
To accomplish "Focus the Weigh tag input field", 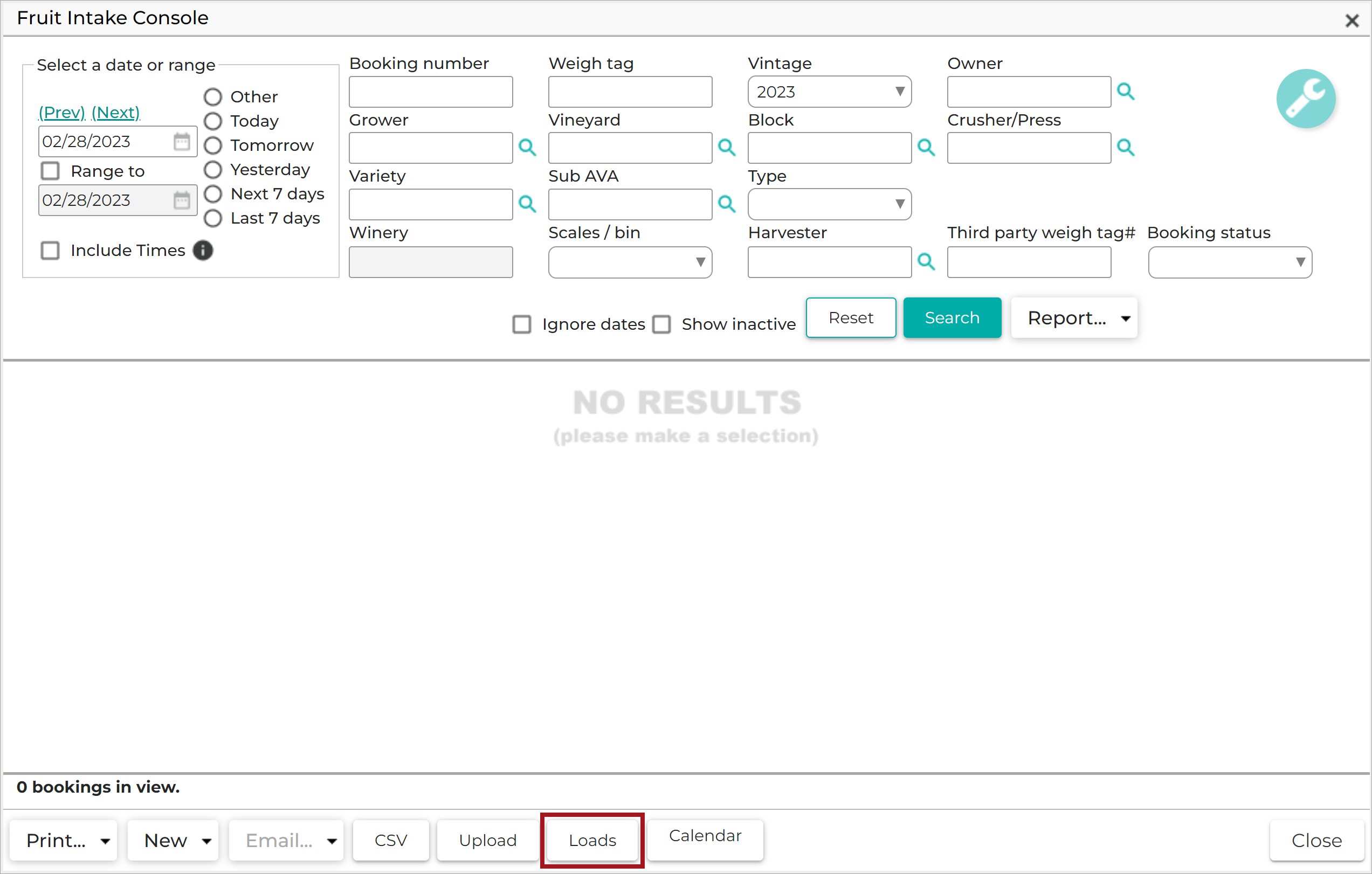I will [x=630, y=92].
